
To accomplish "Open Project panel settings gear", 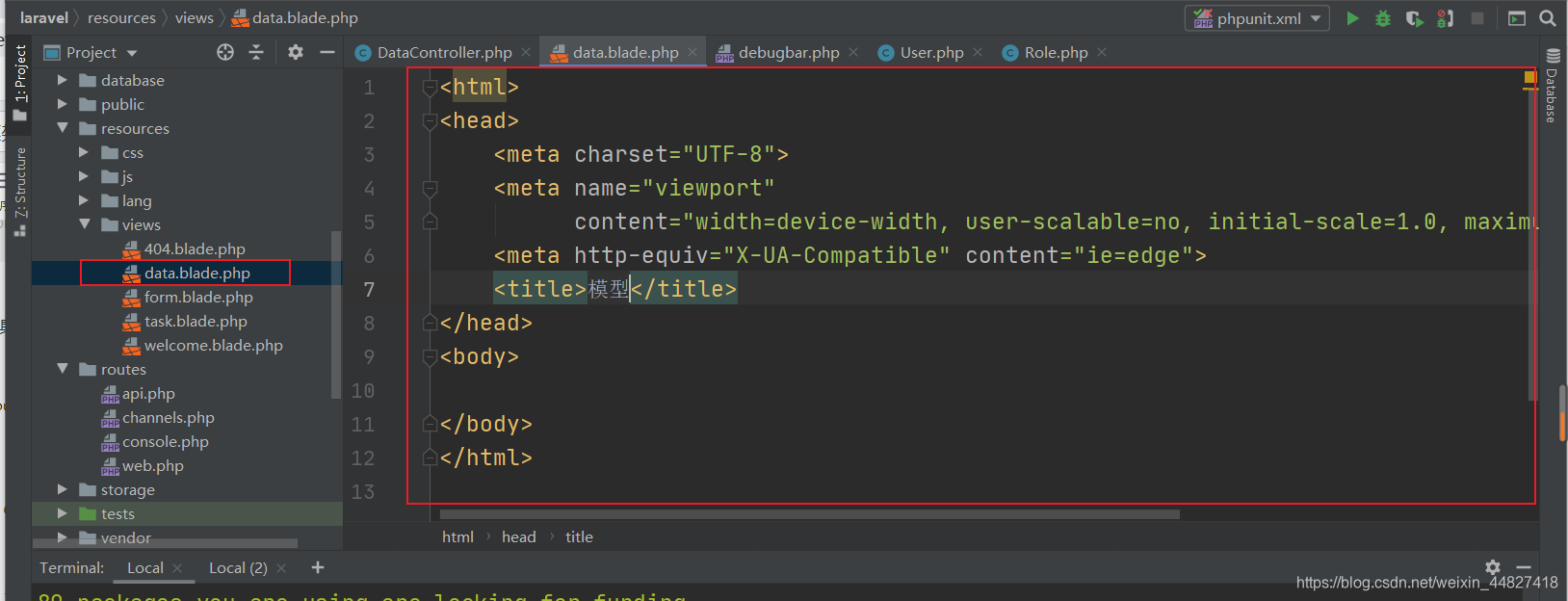I will pos(296,52).
